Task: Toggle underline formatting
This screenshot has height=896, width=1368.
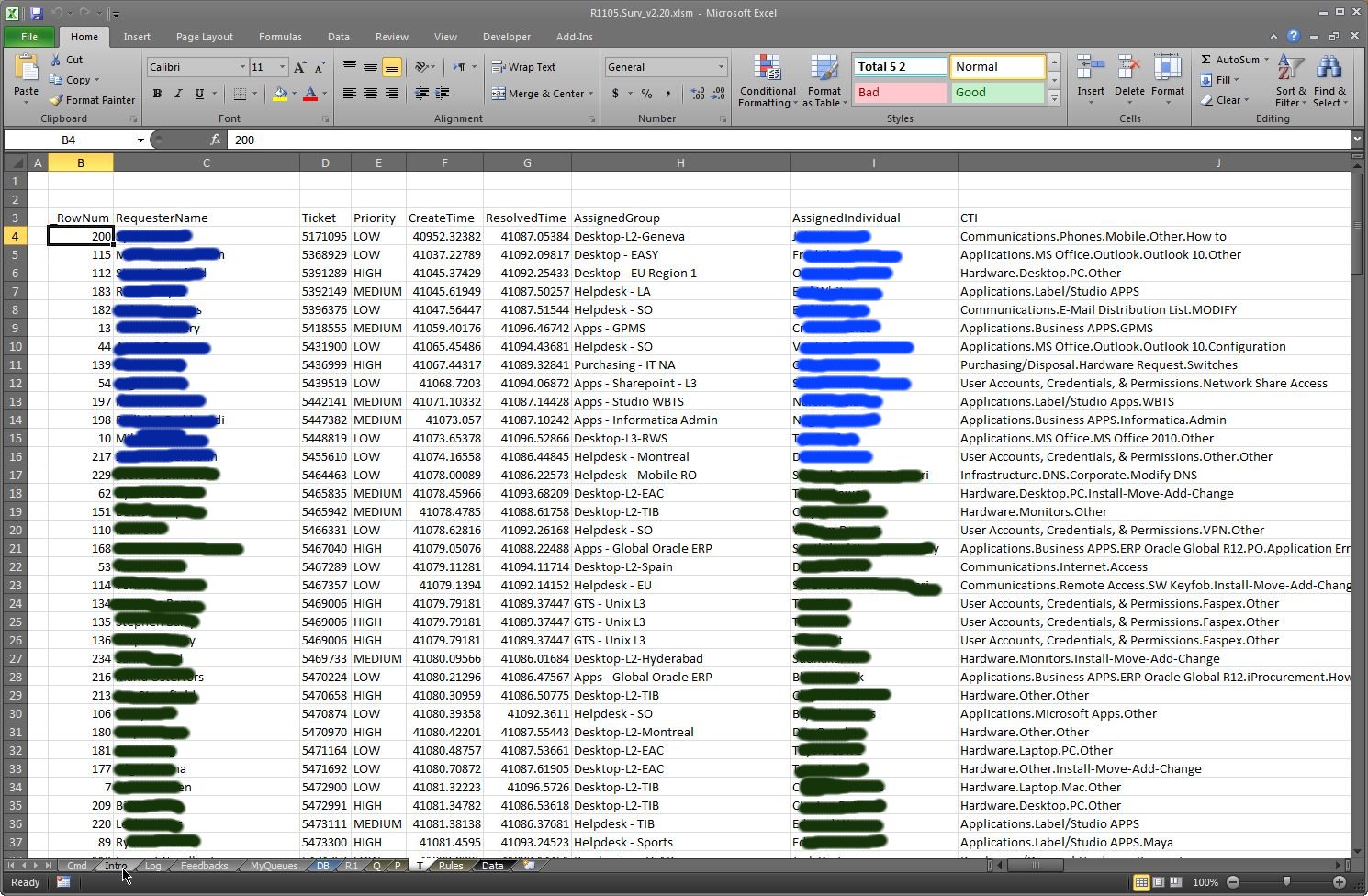Action: click(x=199, y=94)
